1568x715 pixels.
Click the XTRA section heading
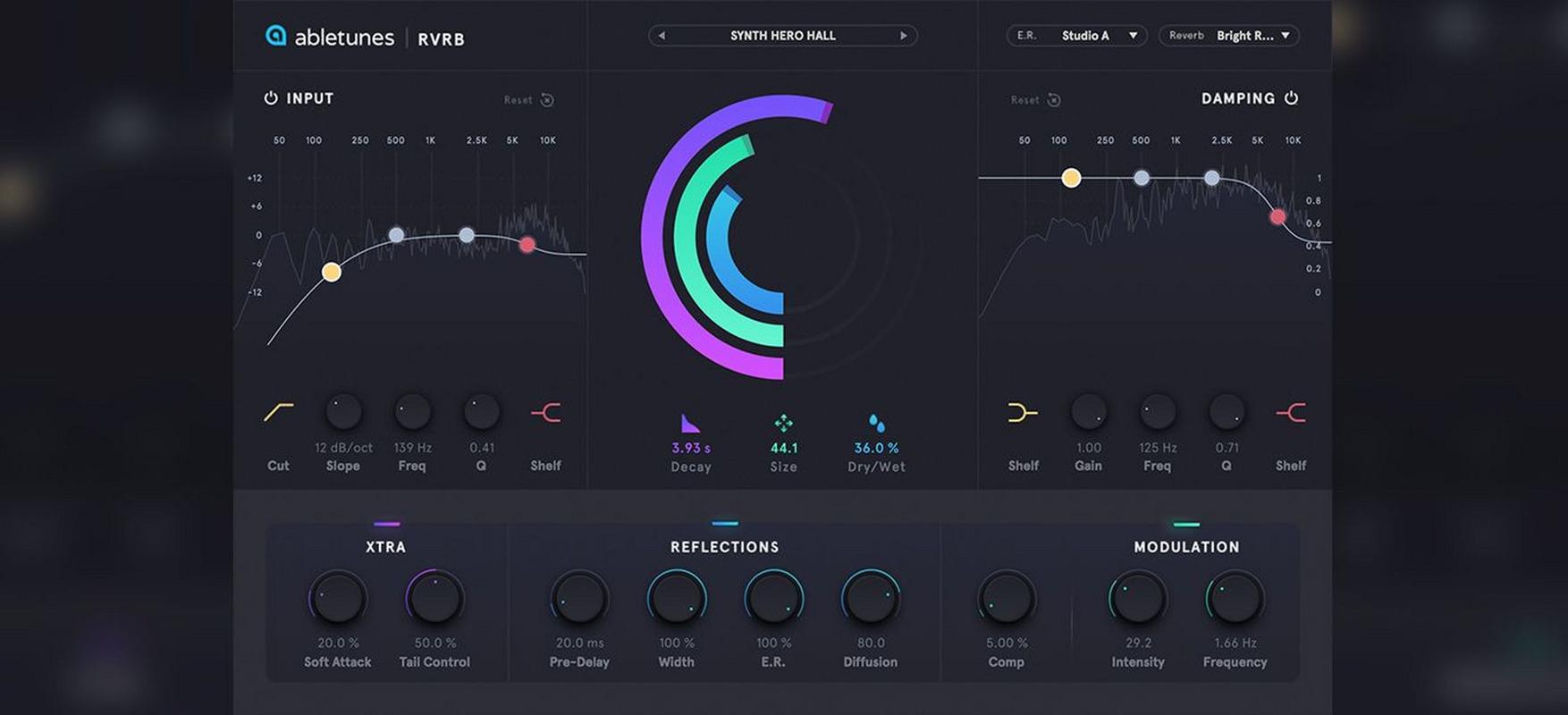click(385, 547)
